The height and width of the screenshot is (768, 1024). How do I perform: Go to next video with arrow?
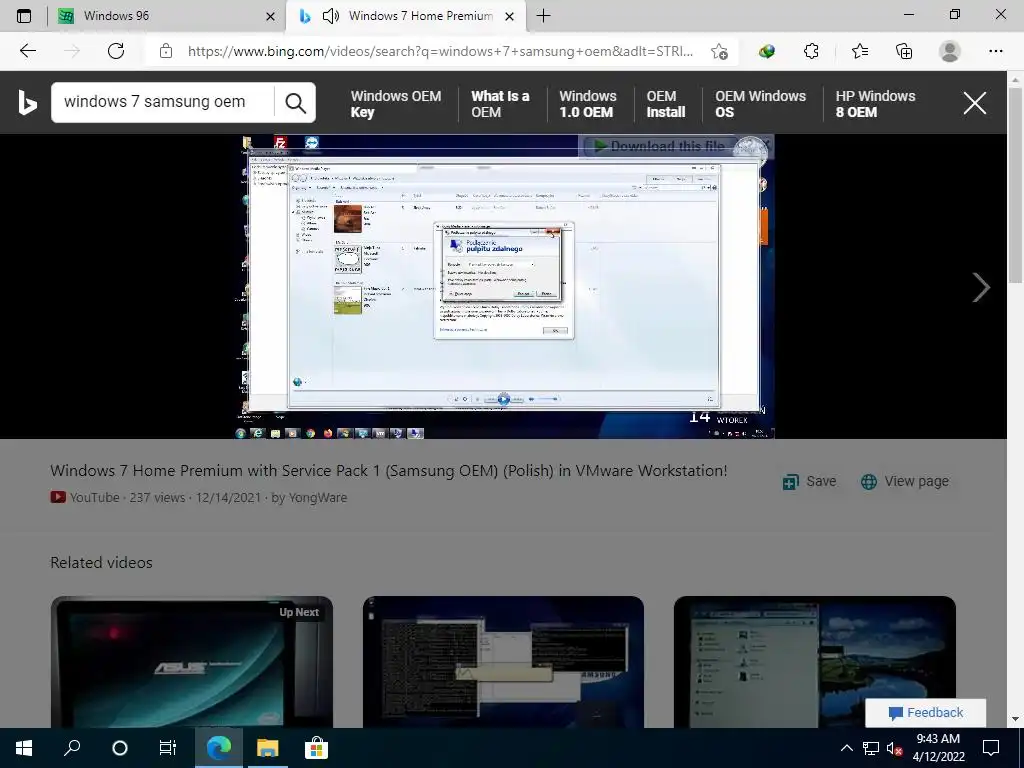click(x=980, y=287)
